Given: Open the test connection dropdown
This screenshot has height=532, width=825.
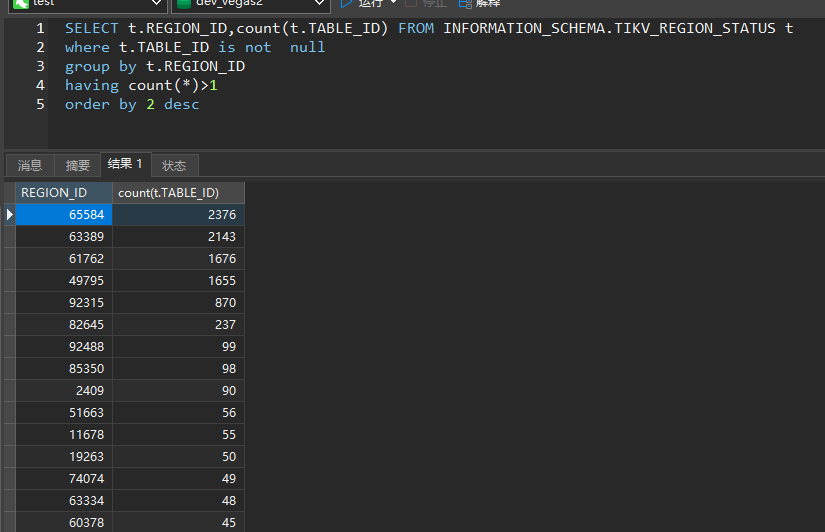Looking at the screenshot, I should coord(155,4).
